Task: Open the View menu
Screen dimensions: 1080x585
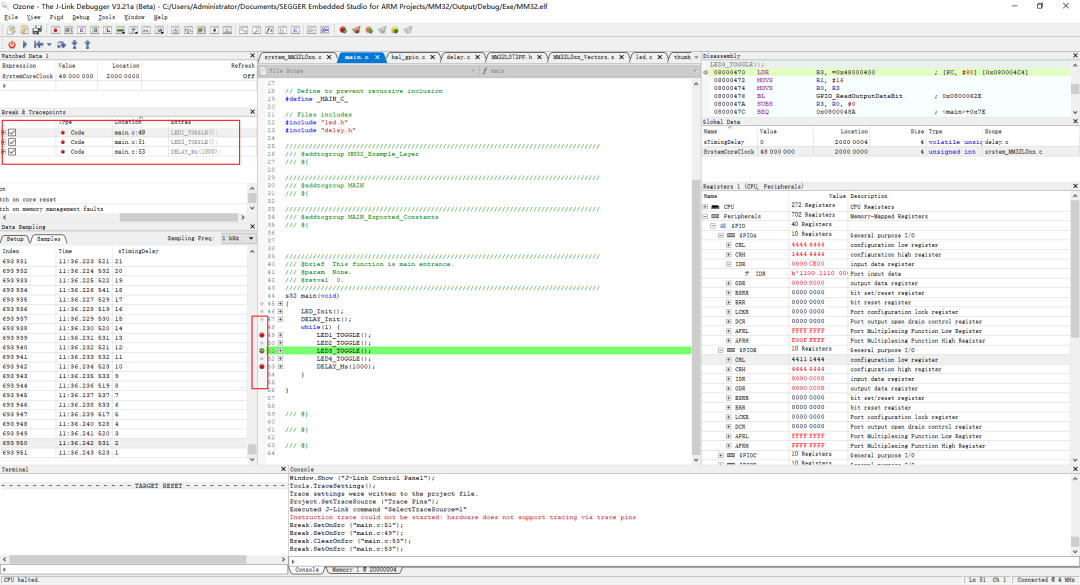Action: pyautogui.click(x=33, y=17)
